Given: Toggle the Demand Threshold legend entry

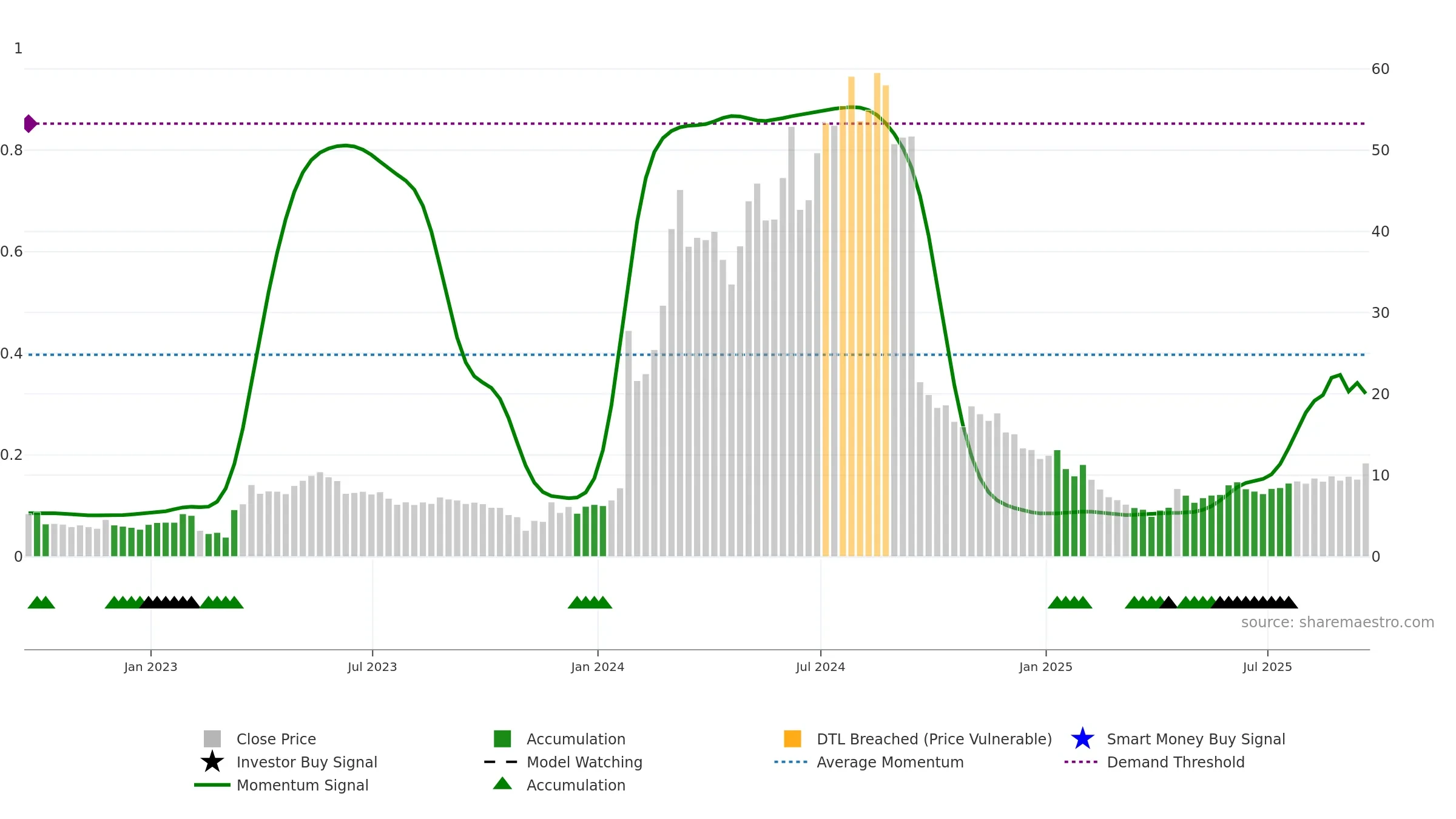Looking at the screenshot, I should (1154, 762).
